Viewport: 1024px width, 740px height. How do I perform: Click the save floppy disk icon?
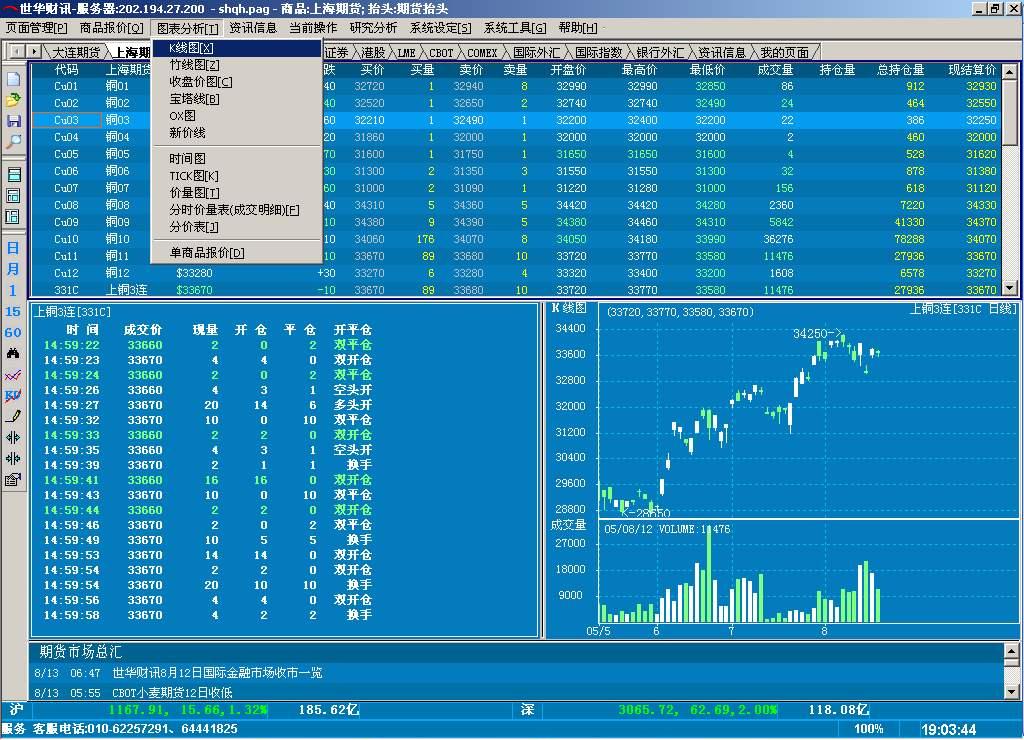13,121
